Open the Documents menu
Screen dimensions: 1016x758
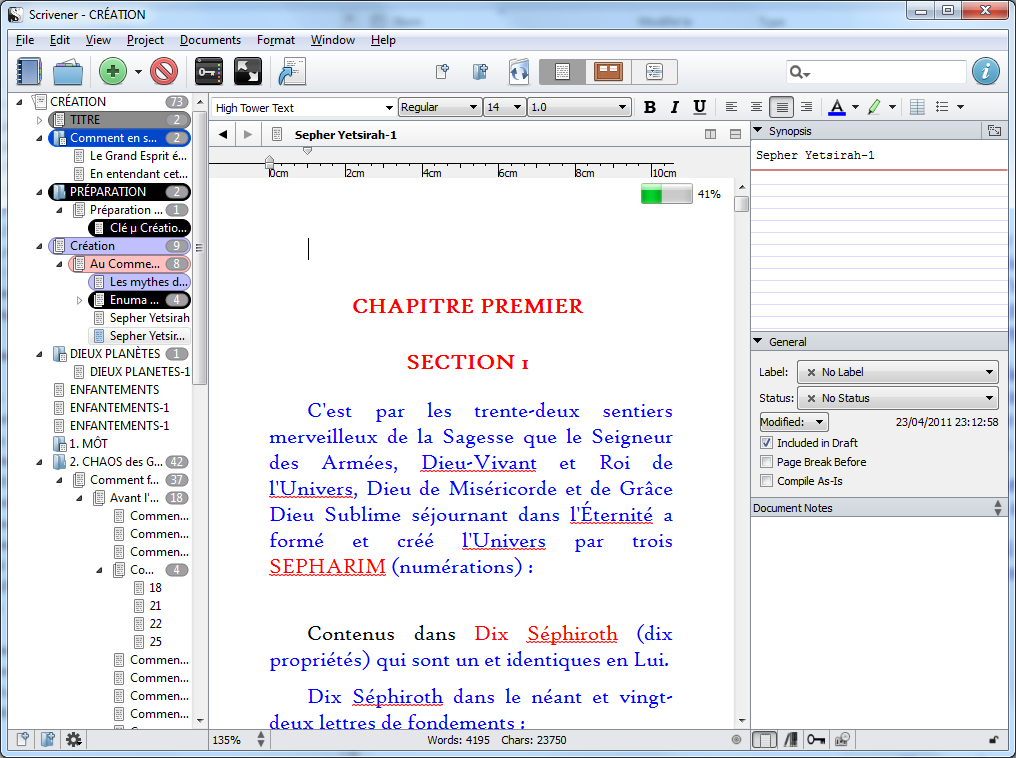coord(210,40)
